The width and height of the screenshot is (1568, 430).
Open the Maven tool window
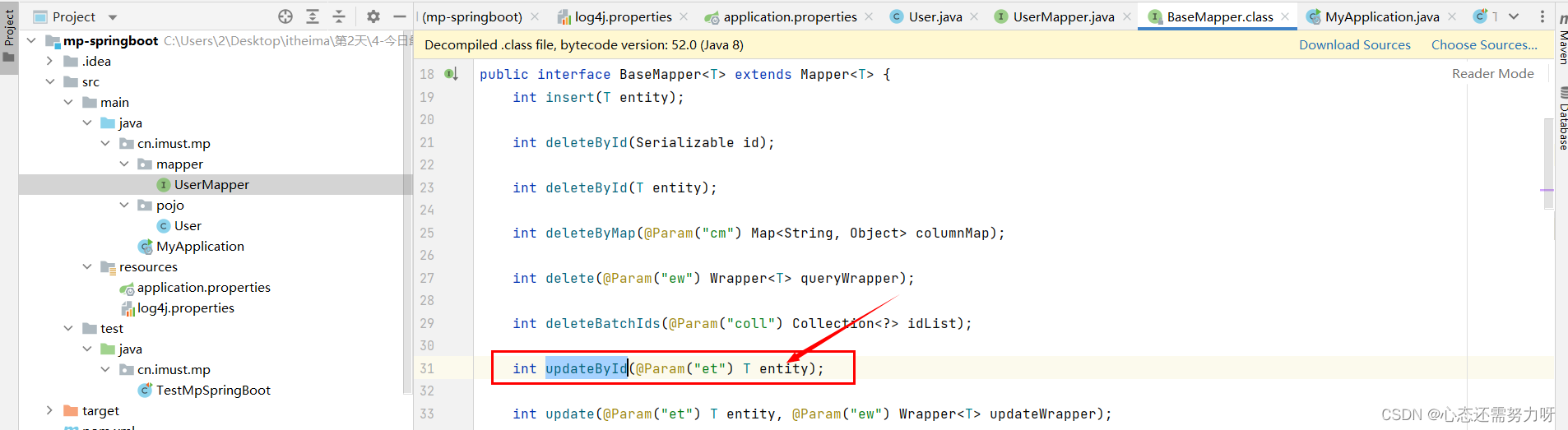click(x=1562, y=39)
